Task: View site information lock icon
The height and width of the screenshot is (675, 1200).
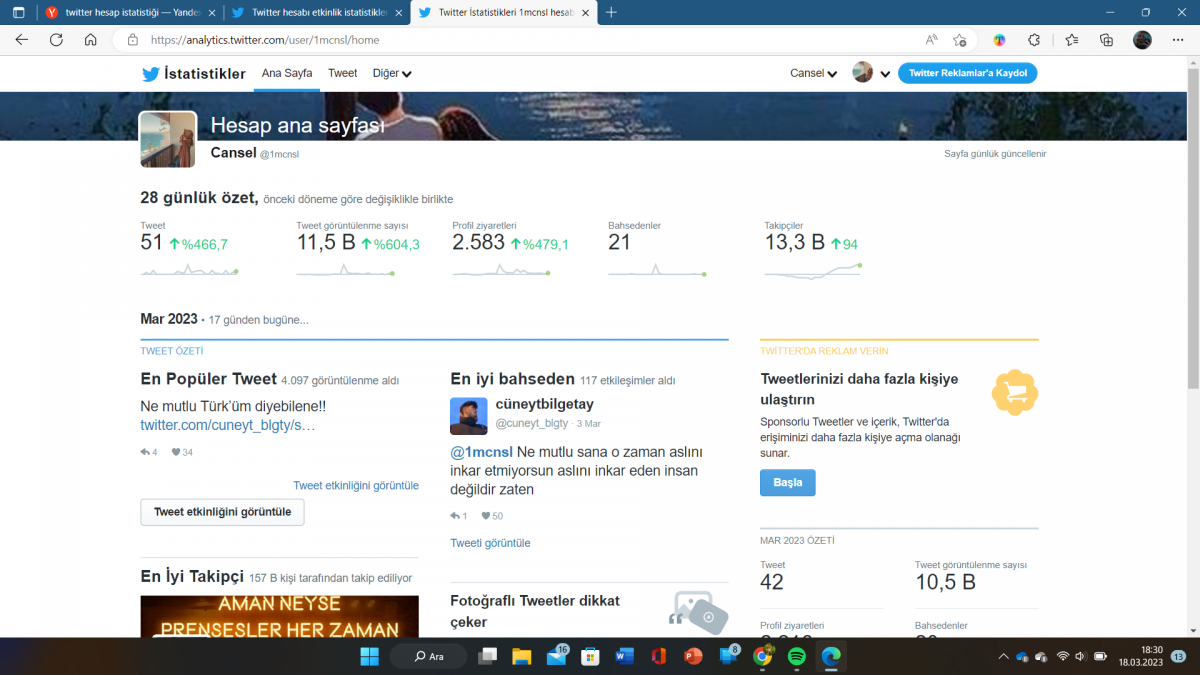Action: tap(131, 40)
